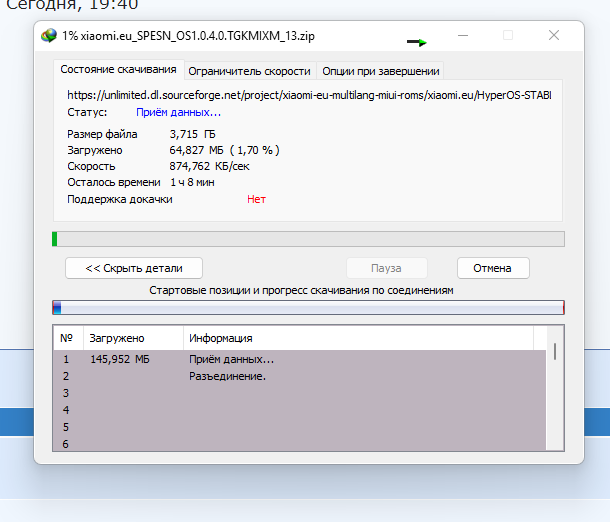Click the Скрыть детали button
610x522 pixels.
134,268
